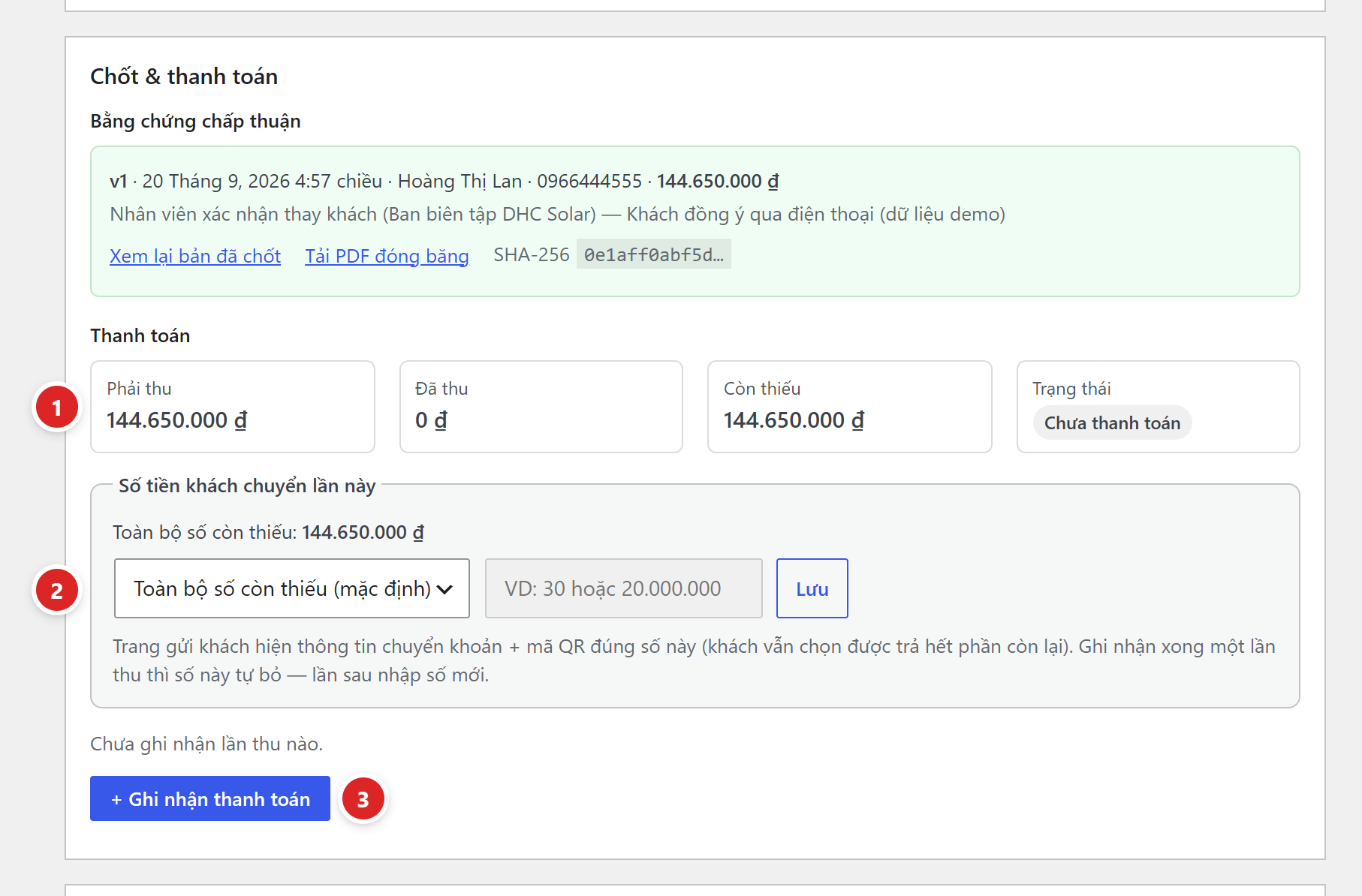Image resolution: width=1362 pixels, height=896 pixels.
Task: Click the 'Còn thiếu' amount 144.650.000 đ
Action: pos(794,420)
